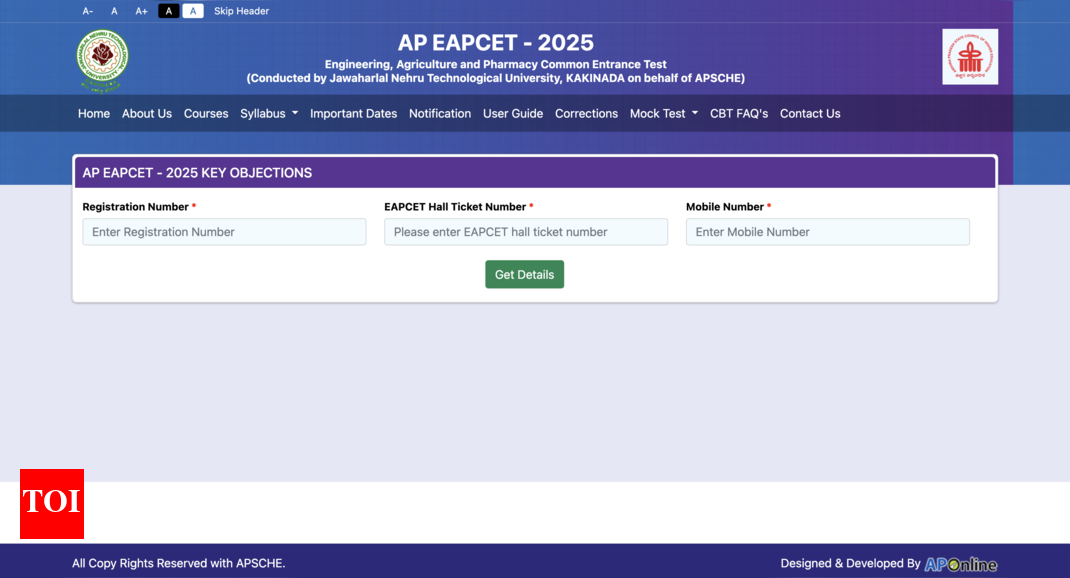Screen dimensions: 1070x578
Task: Open the Important Dates page
Action: click(x=353, y=114)
